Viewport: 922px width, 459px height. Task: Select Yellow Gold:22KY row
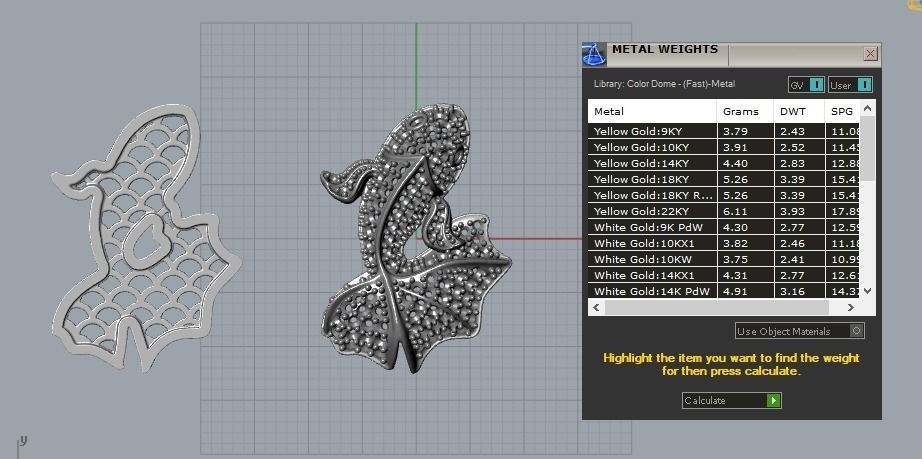pyautogui.click(x=724, y=211)
